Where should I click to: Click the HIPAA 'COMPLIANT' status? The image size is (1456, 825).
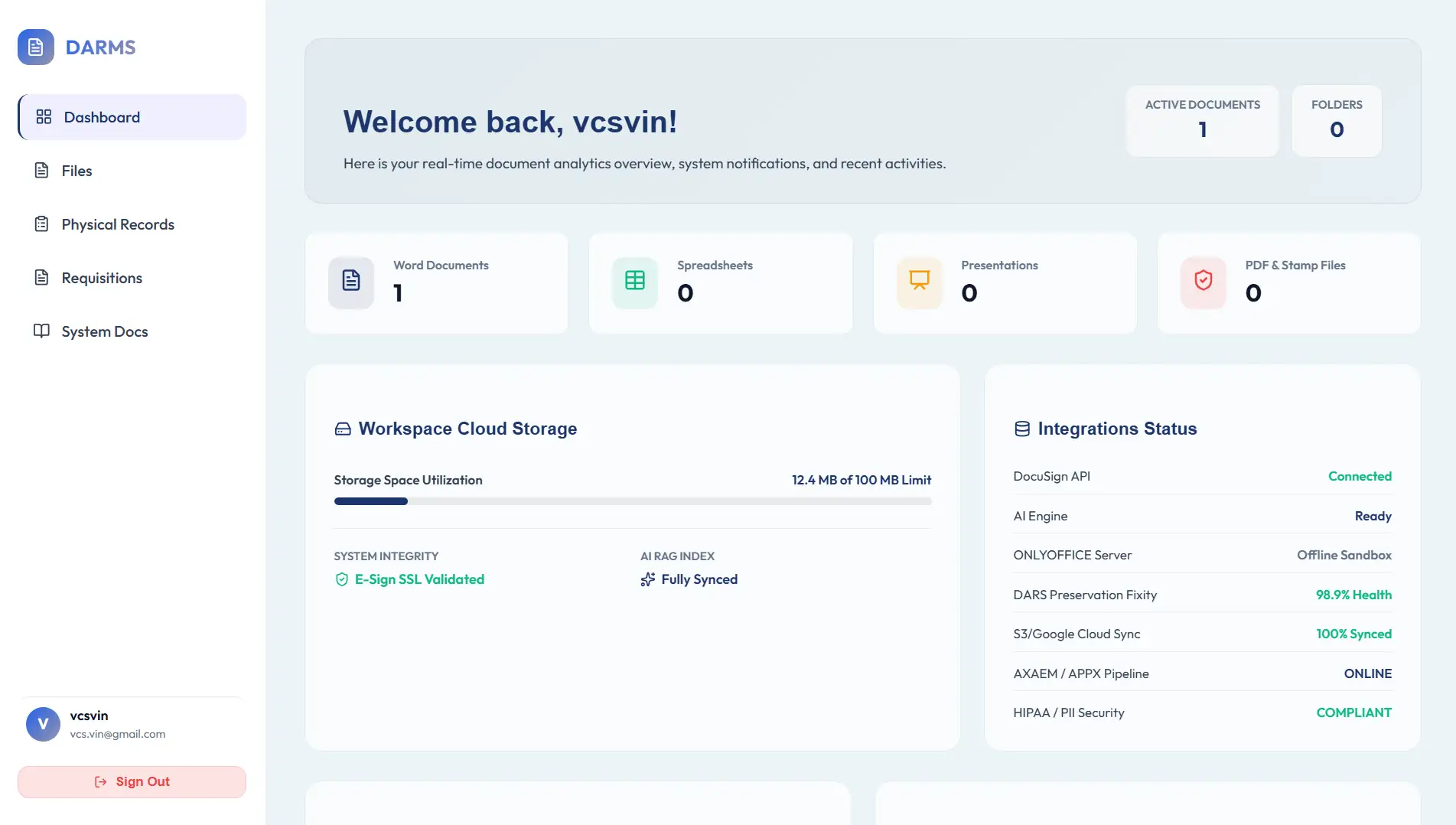pyautogui.click(x=1353, y=712)
